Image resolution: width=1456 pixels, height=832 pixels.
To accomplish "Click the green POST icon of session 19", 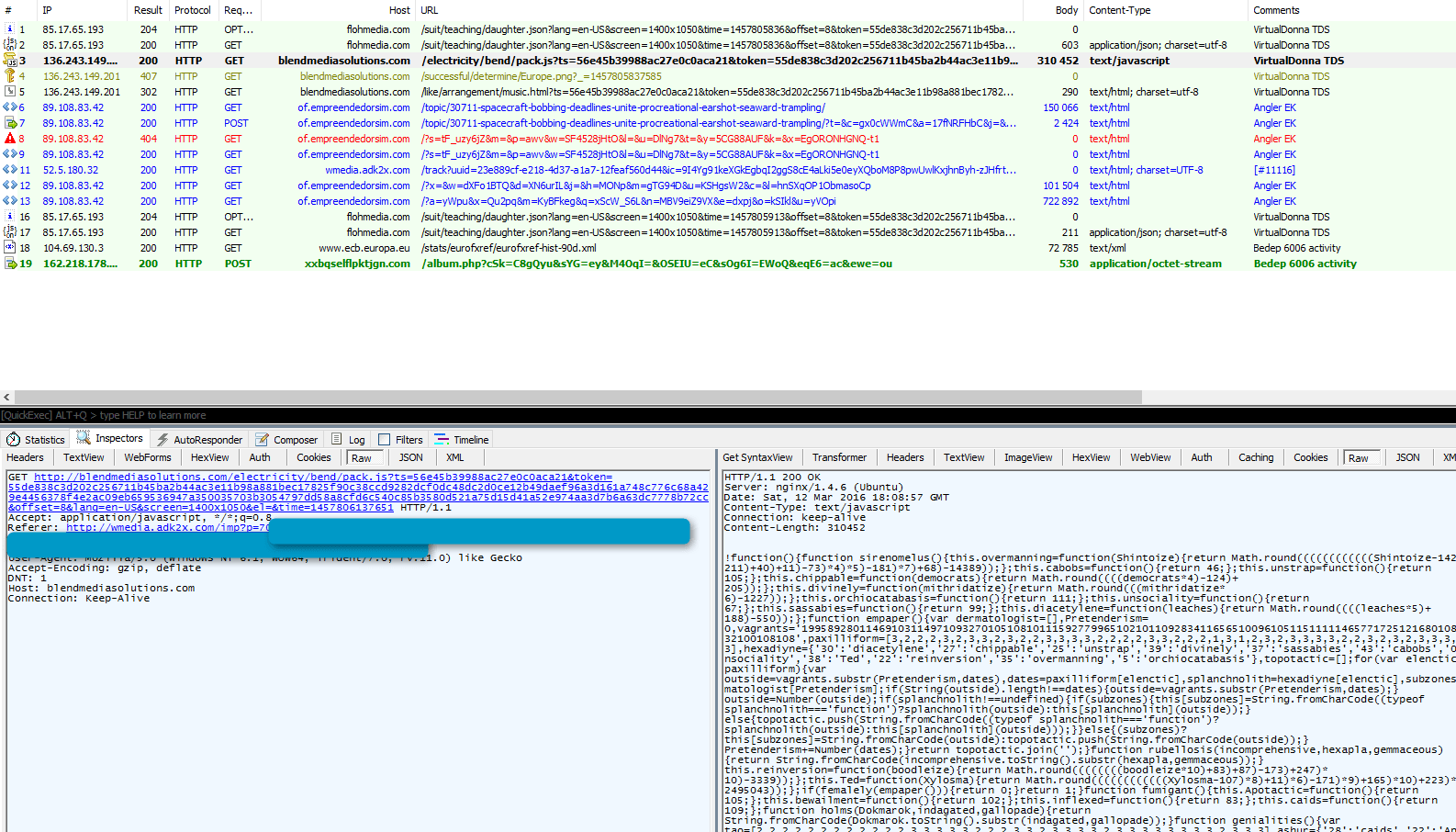I will click(x=10, y=264).
